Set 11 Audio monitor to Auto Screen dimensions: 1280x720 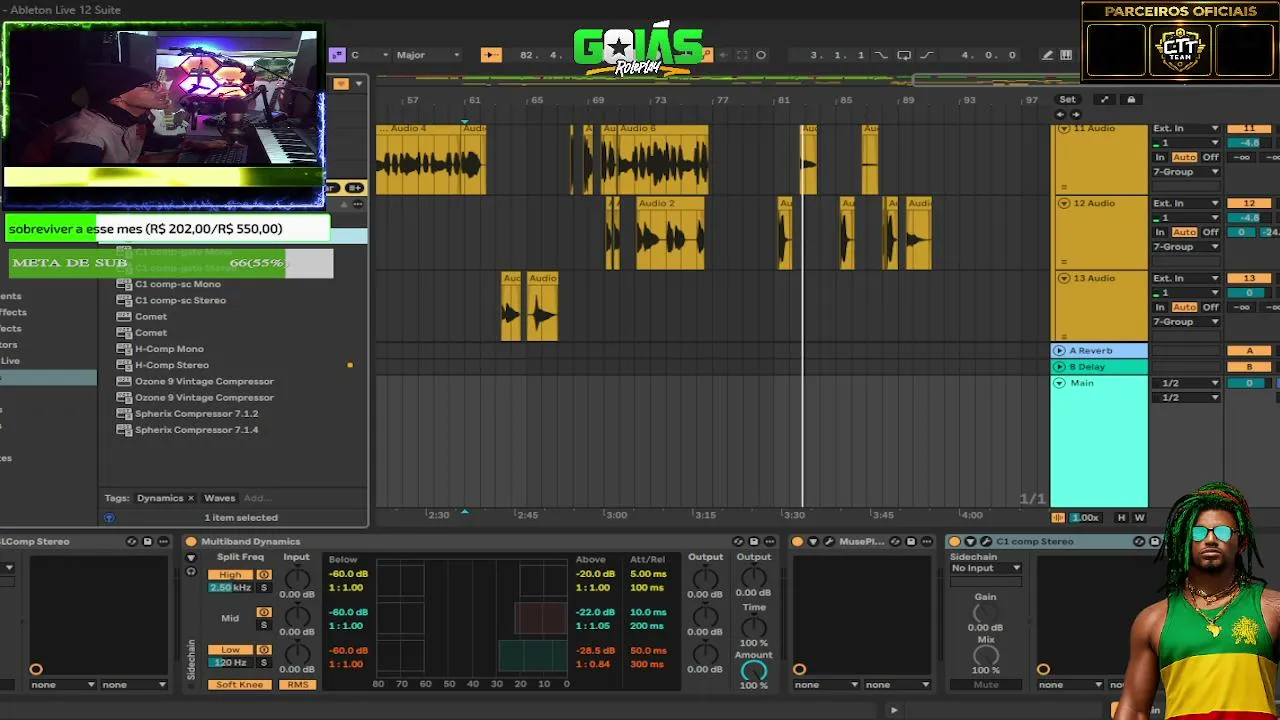click(x=1184, y=157)
